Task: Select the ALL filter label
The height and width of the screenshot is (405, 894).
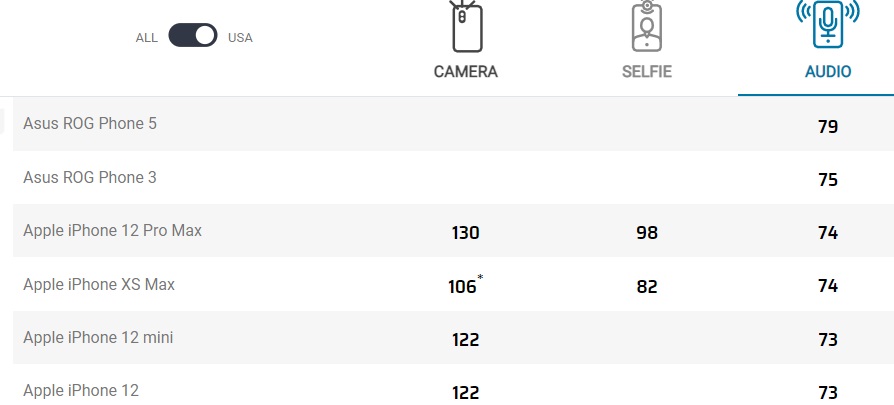Action: [147, 38]
